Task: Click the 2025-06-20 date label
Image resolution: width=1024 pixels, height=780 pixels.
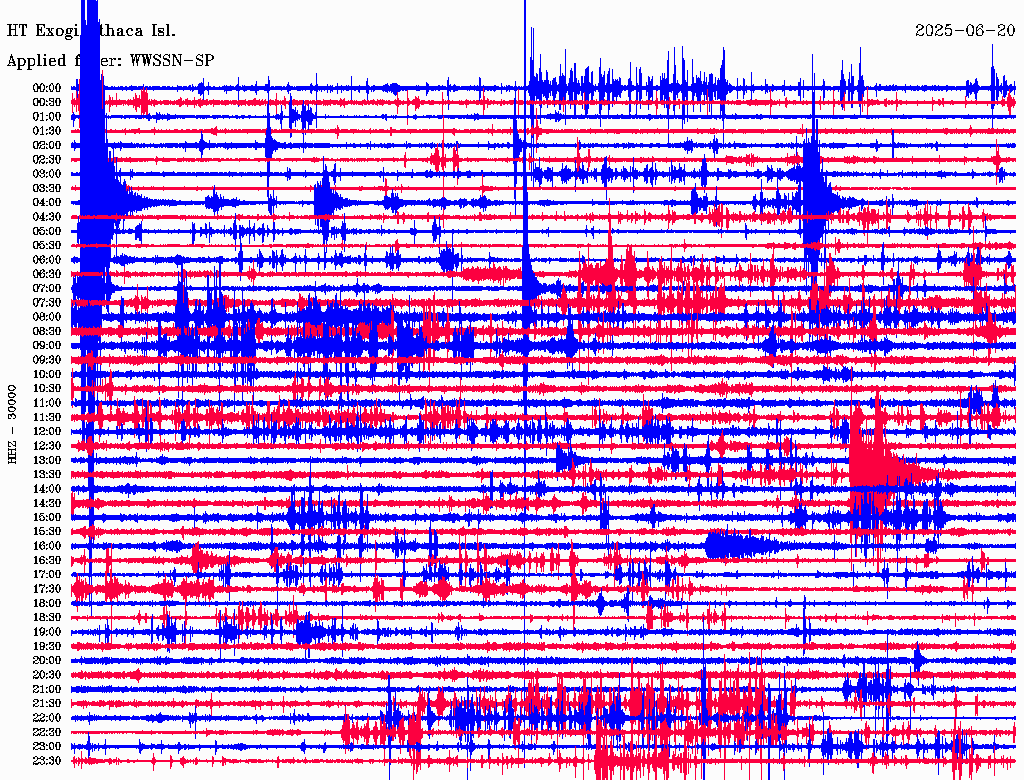Action: click(x=965, y=31)
